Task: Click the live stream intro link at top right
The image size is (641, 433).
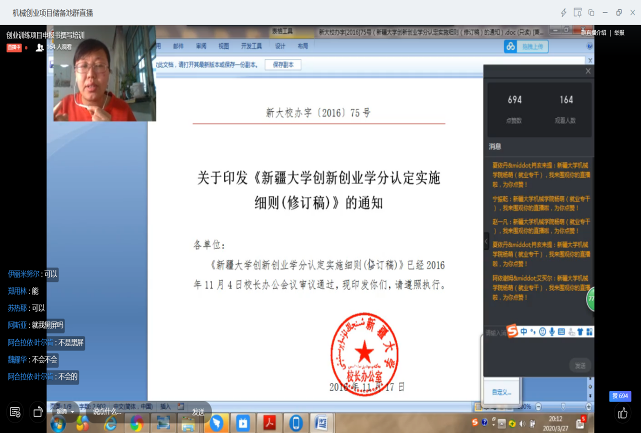Action: [x=594, y=33]
